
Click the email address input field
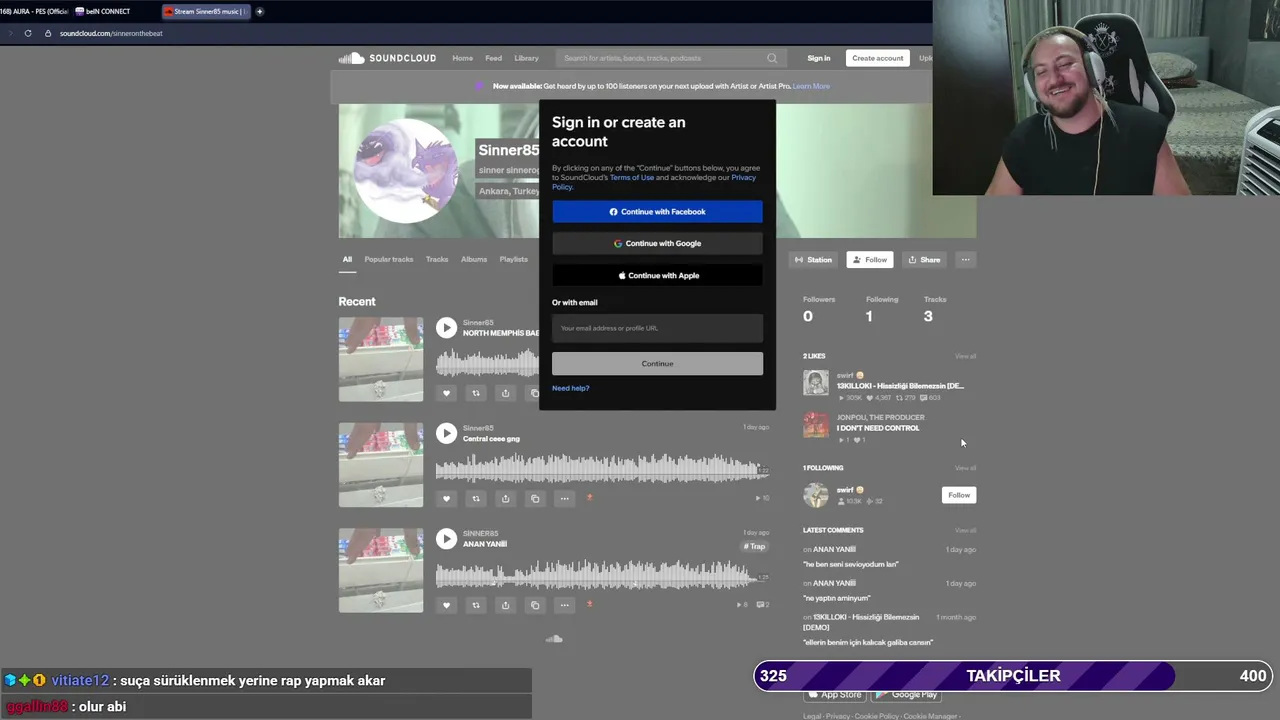(x=657, y=328)
